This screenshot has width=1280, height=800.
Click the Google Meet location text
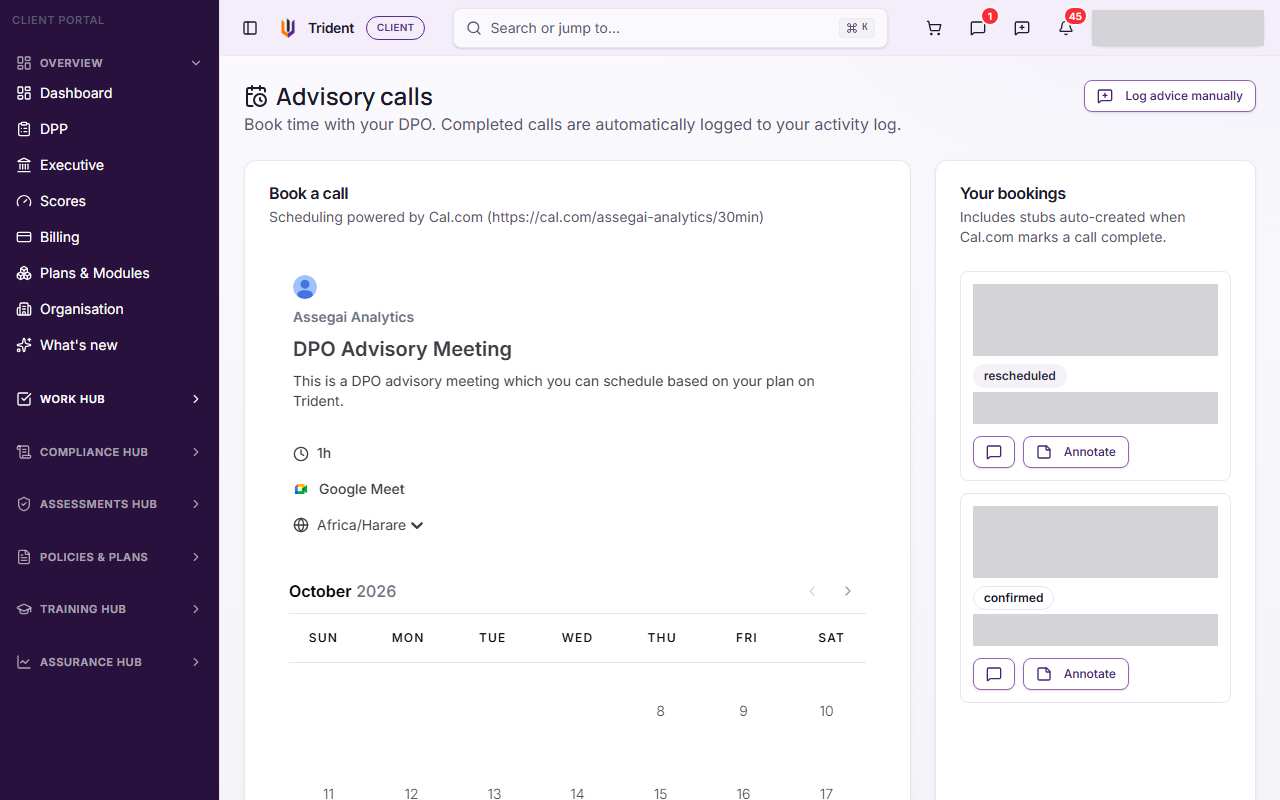[362, 489]
